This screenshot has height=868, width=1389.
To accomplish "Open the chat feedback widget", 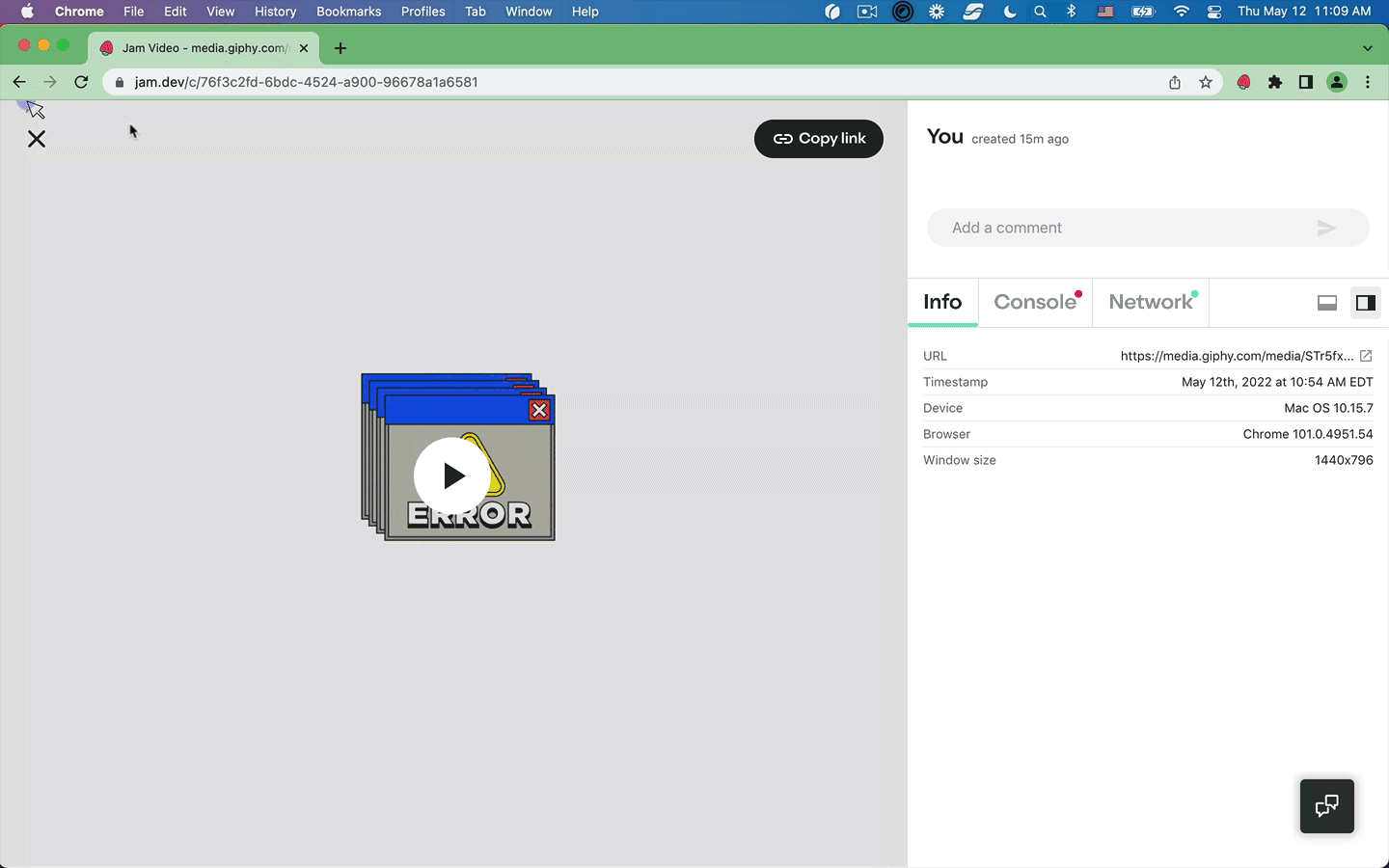I will [x=1327, y=806].
